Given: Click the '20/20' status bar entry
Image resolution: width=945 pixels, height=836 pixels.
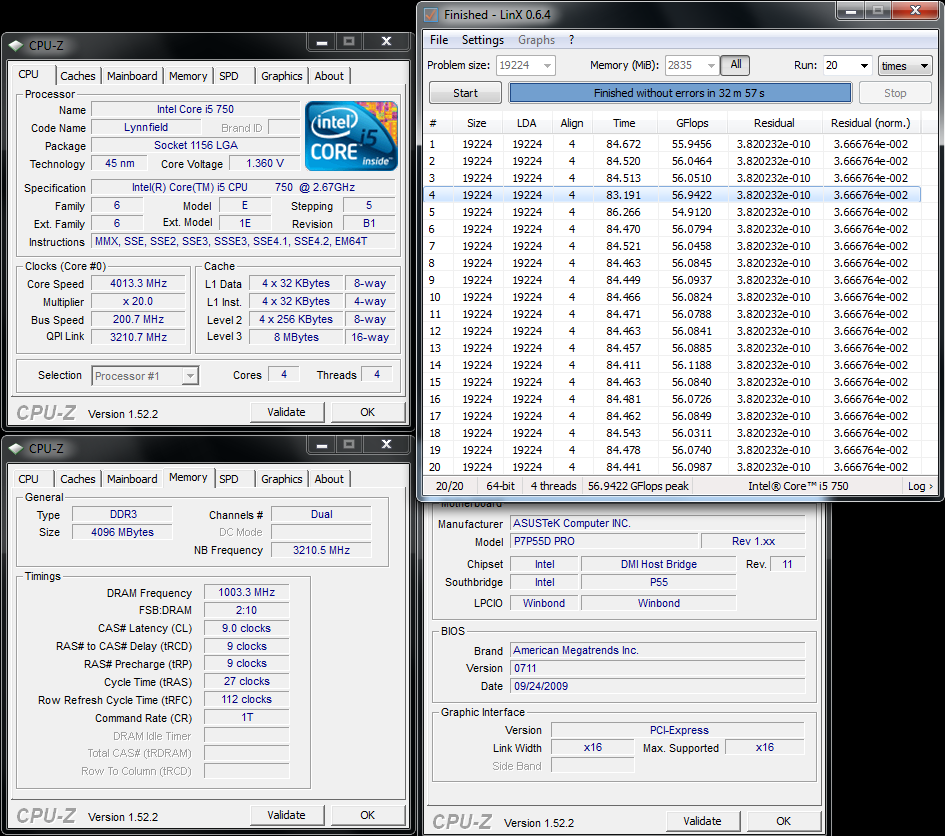Looking at the screenshot, I should coord(450,486).
